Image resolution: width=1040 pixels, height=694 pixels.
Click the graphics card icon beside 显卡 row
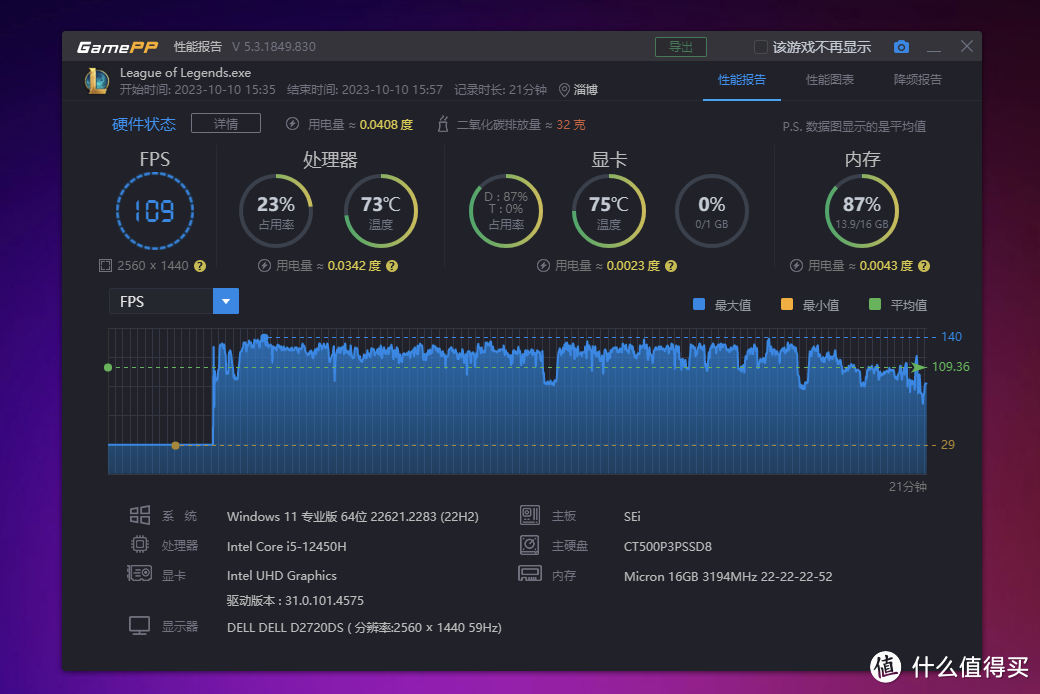[139, 574]
